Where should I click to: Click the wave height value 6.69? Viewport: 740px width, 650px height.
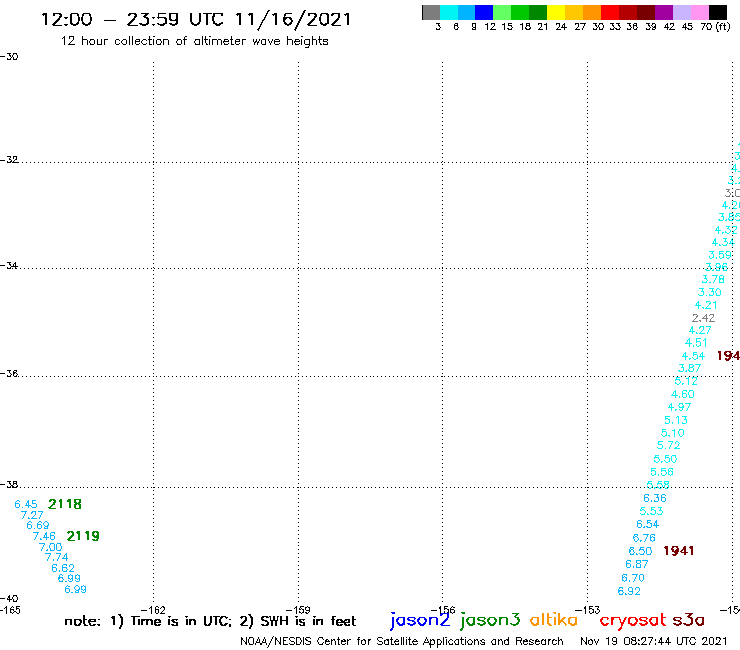point(38,525)
